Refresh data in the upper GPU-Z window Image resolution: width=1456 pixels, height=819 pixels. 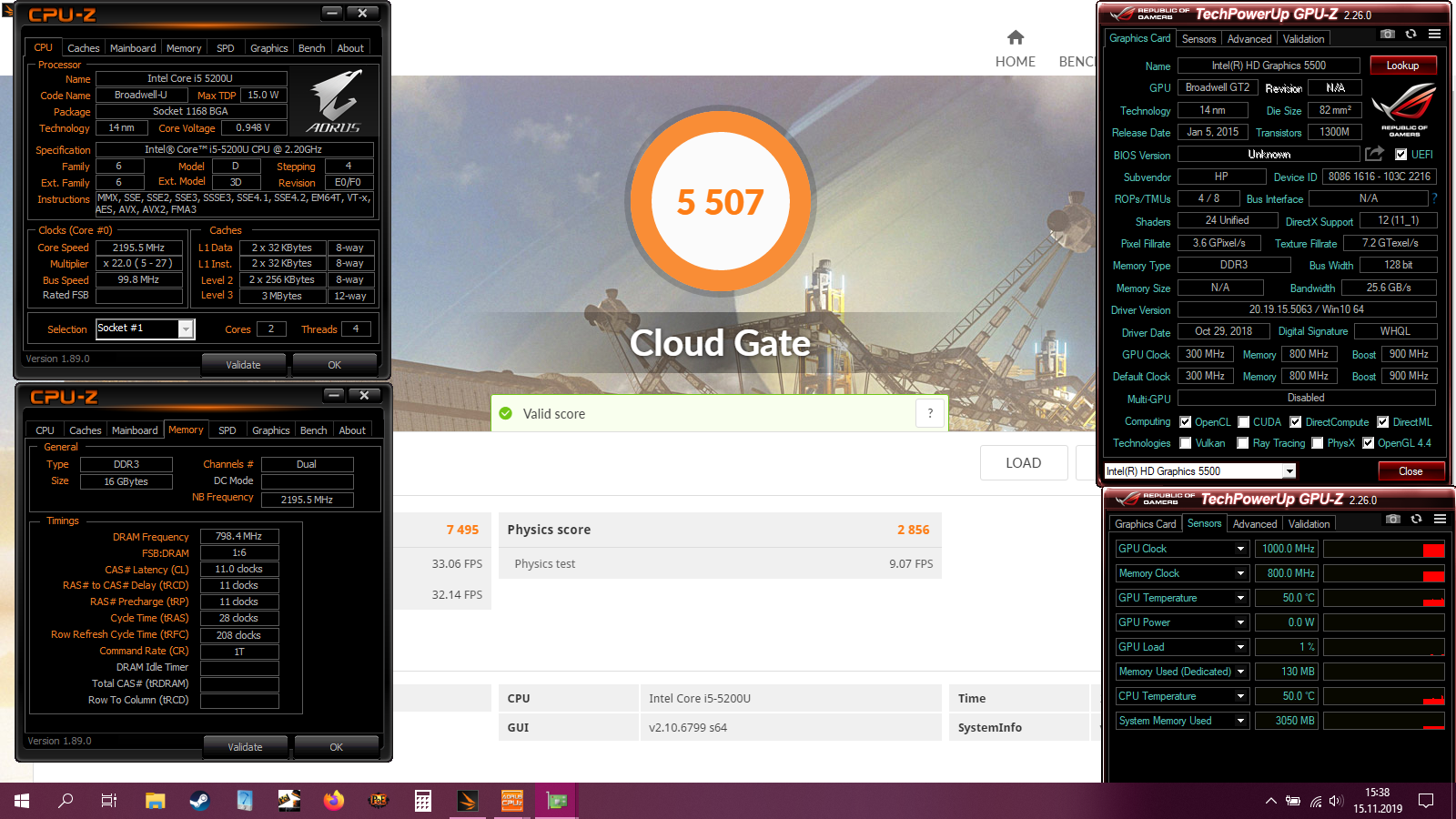pyautogui.click(x=1410, y=34)
